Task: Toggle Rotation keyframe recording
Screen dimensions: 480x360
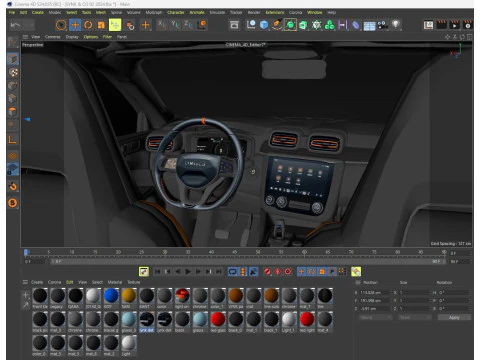Action: tap(311, 272)
